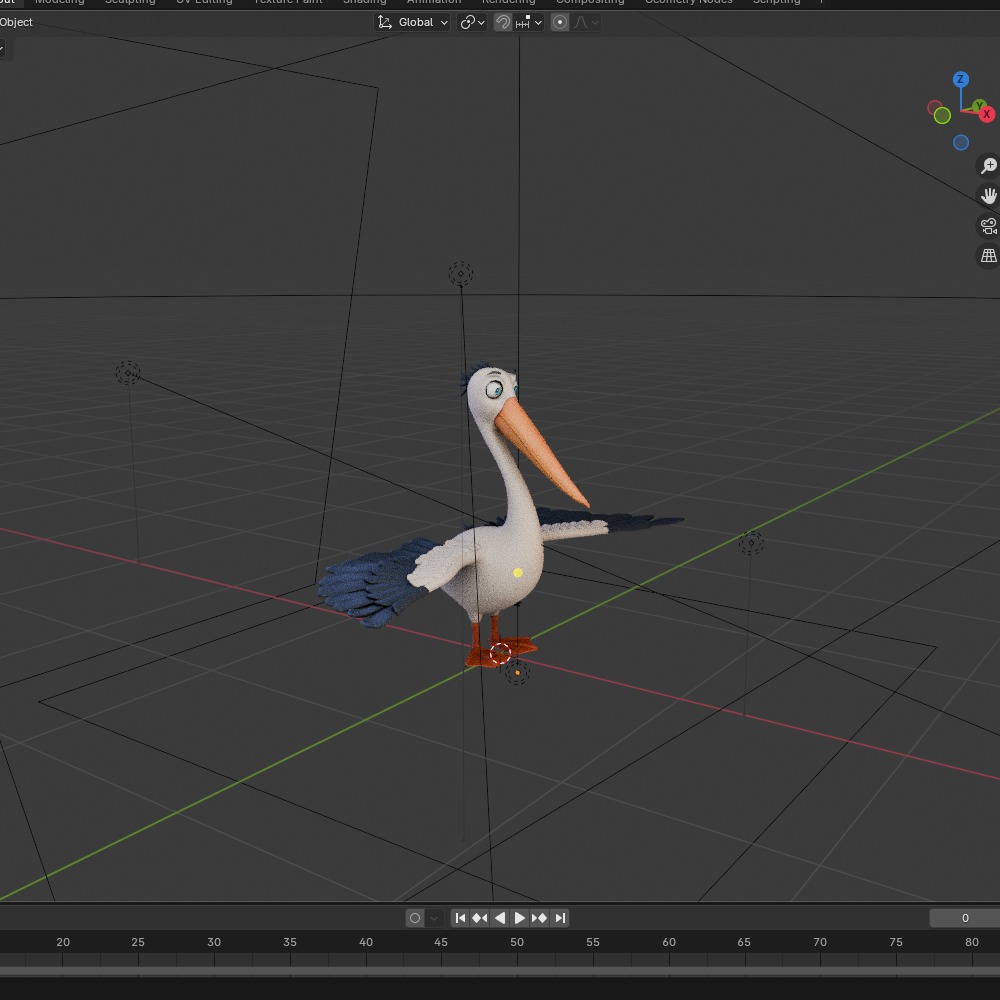Select the light object at the far left of the viewport

point(128,373)
